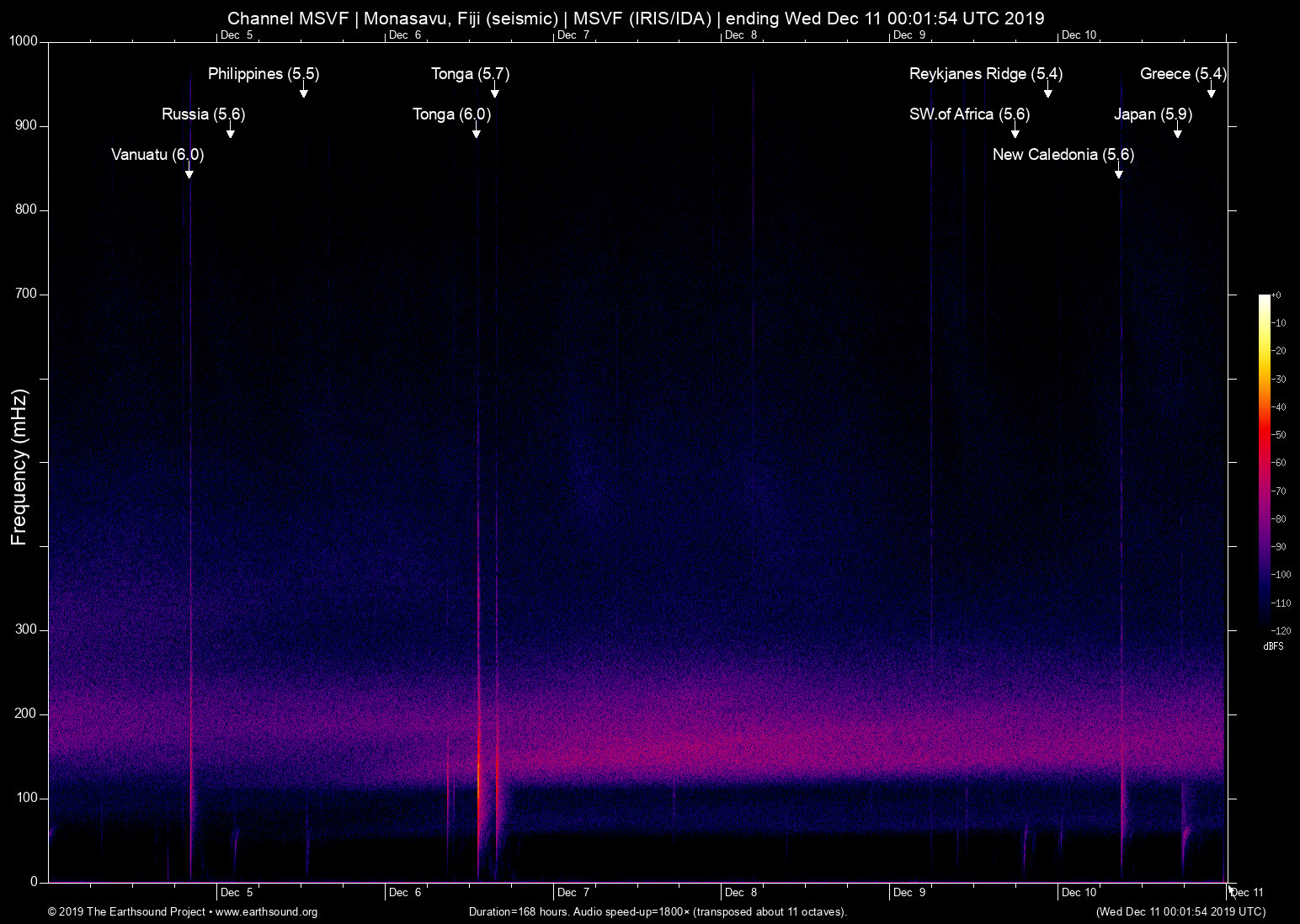Viewport: 1300px width, 924px height.
Task: Click the arrow marker below Vanuatu (6.0)
Action: click(189, 172)
